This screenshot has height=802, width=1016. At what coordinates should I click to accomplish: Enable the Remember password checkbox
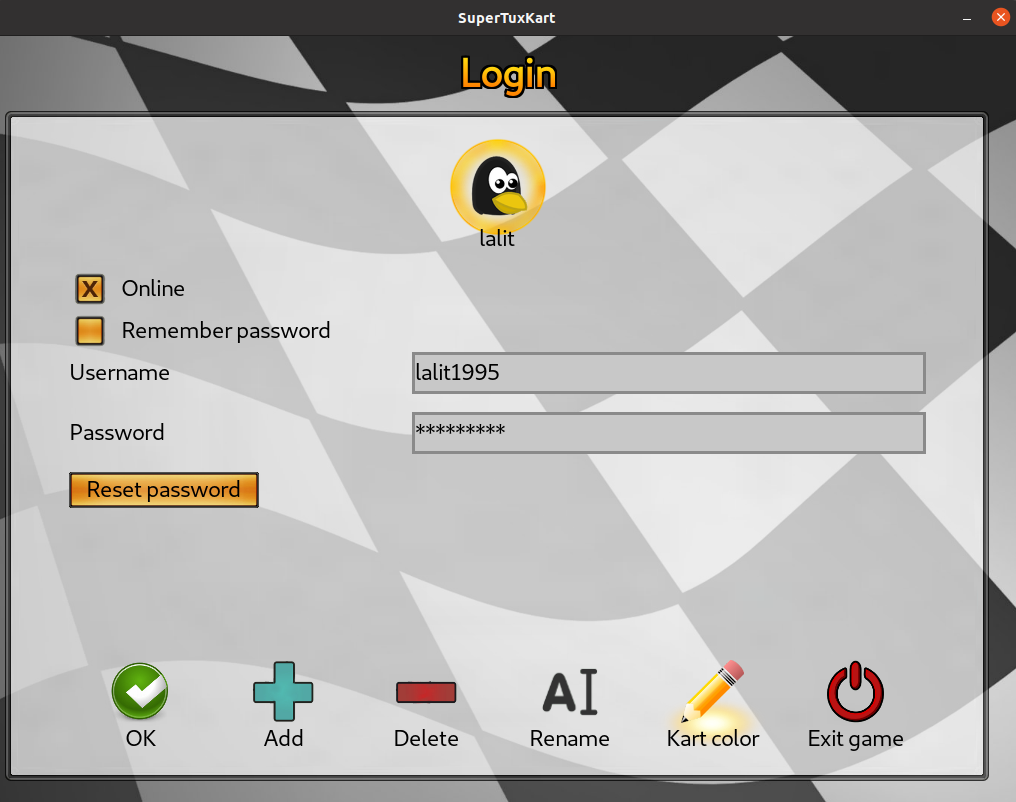[90, 331]
